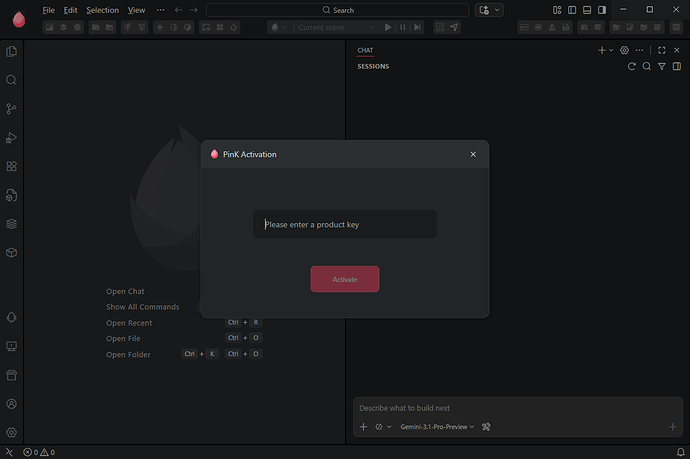
Task: Click the Open Recent text
Action: coord(129,323)
